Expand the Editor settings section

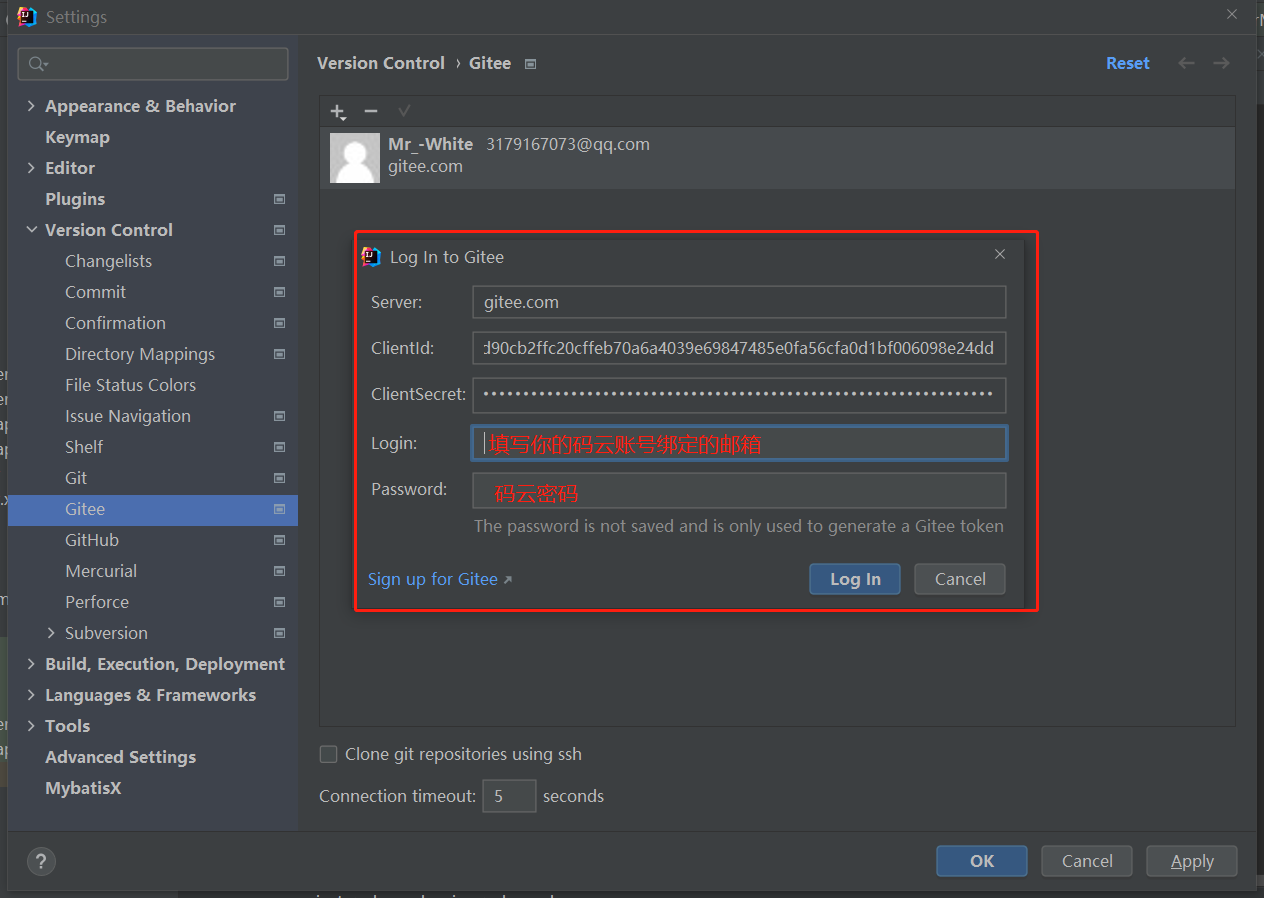coord(31,168)
